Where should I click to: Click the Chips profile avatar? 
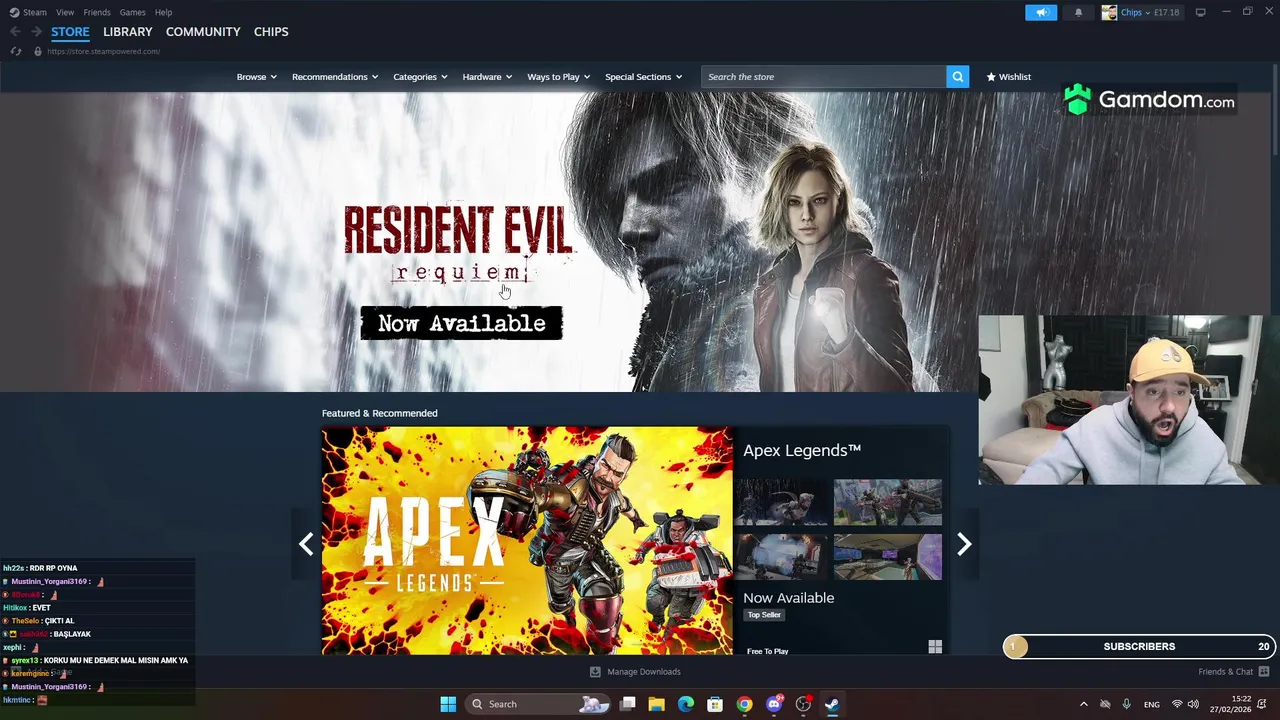[x=1108, y=12]
